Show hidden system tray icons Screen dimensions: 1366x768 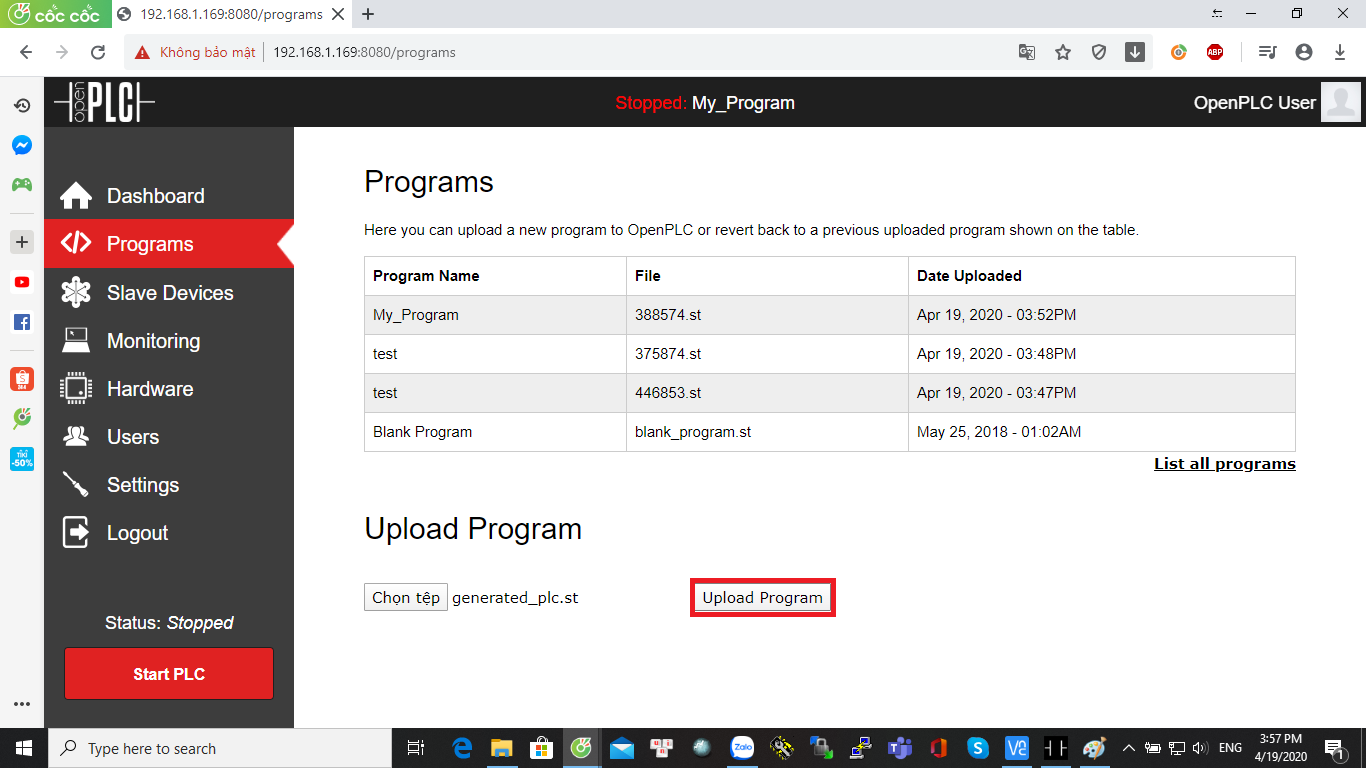point(1129,748)
